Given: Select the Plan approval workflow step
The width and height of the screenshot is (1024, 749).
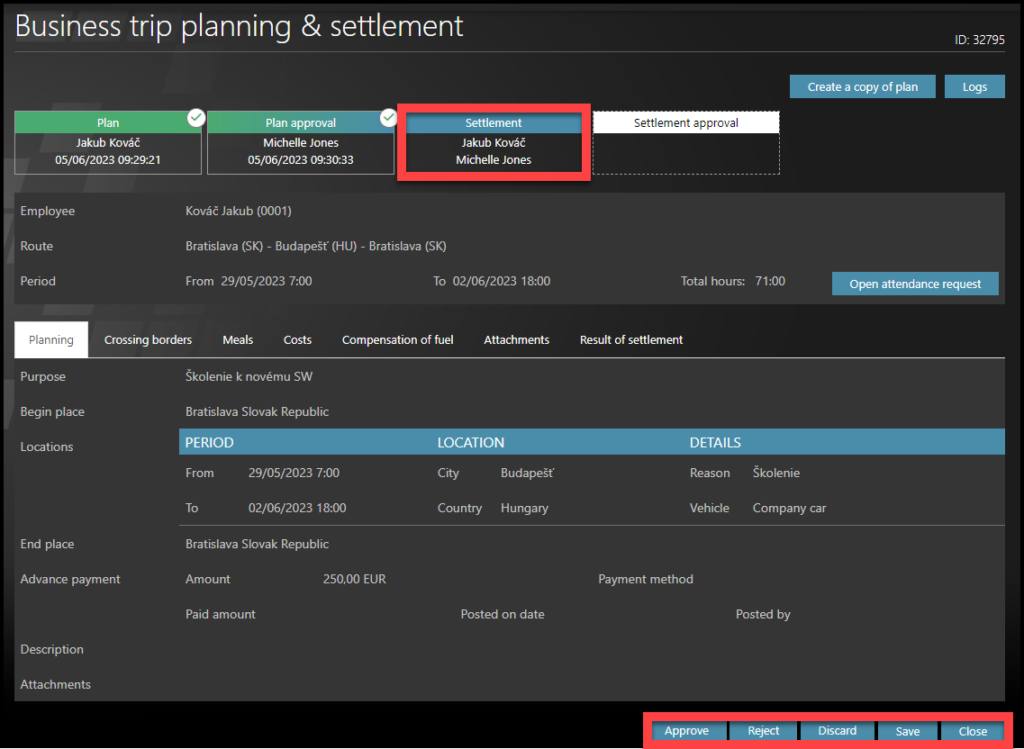Looking at the screenshot, I should click(300, 143).
